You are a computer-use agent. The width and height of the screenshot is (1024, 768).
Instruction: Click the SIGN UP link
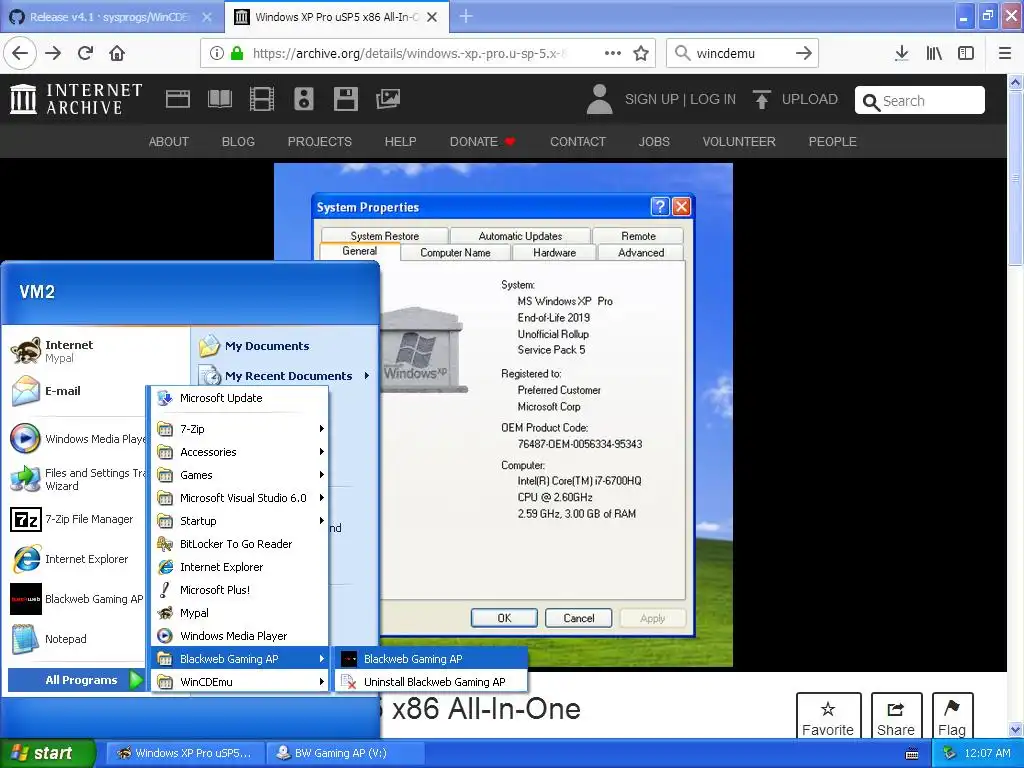coord(652,99)
